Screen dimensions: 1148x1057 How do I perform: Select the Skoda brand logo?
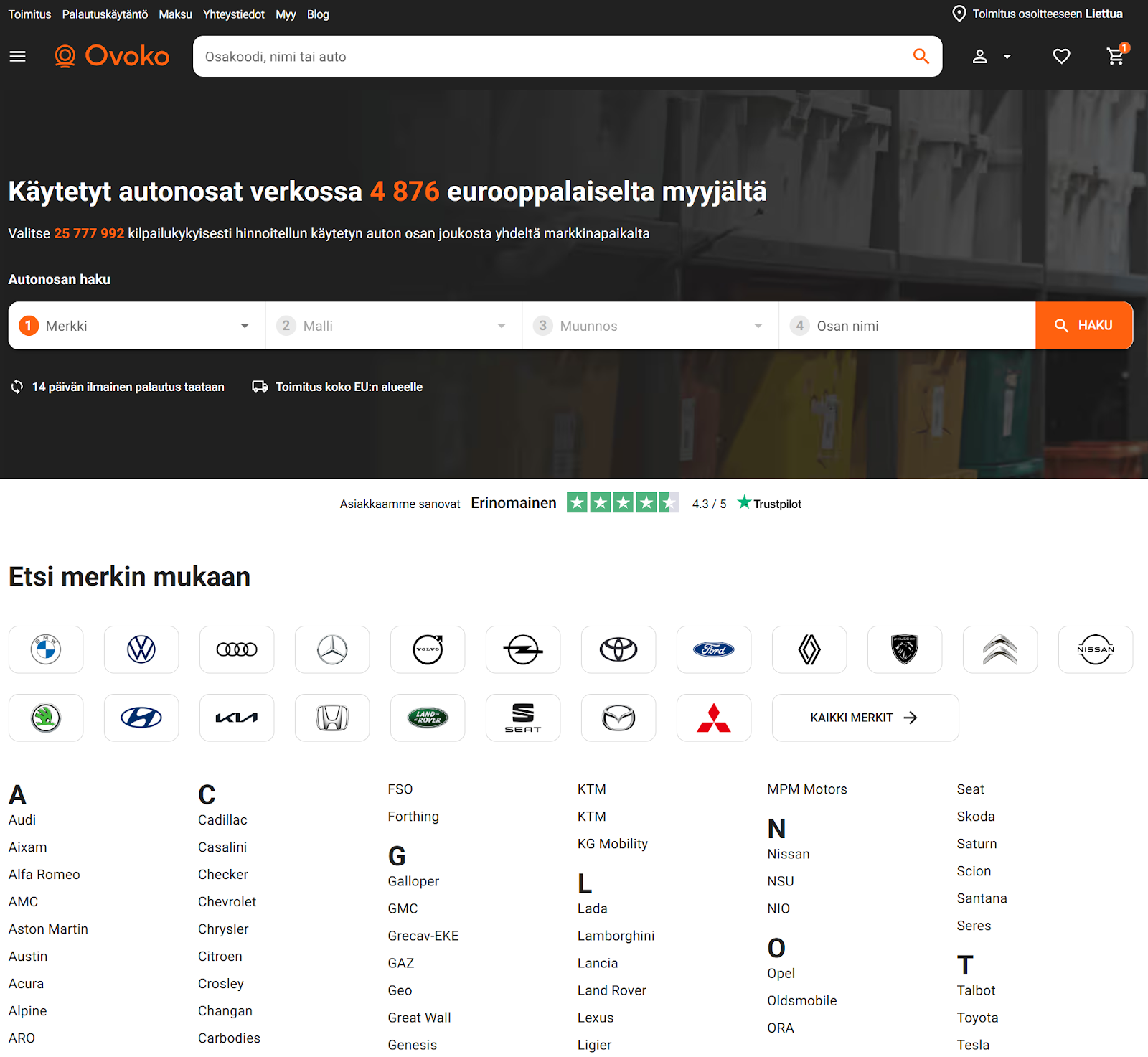(x=46, y=718)
